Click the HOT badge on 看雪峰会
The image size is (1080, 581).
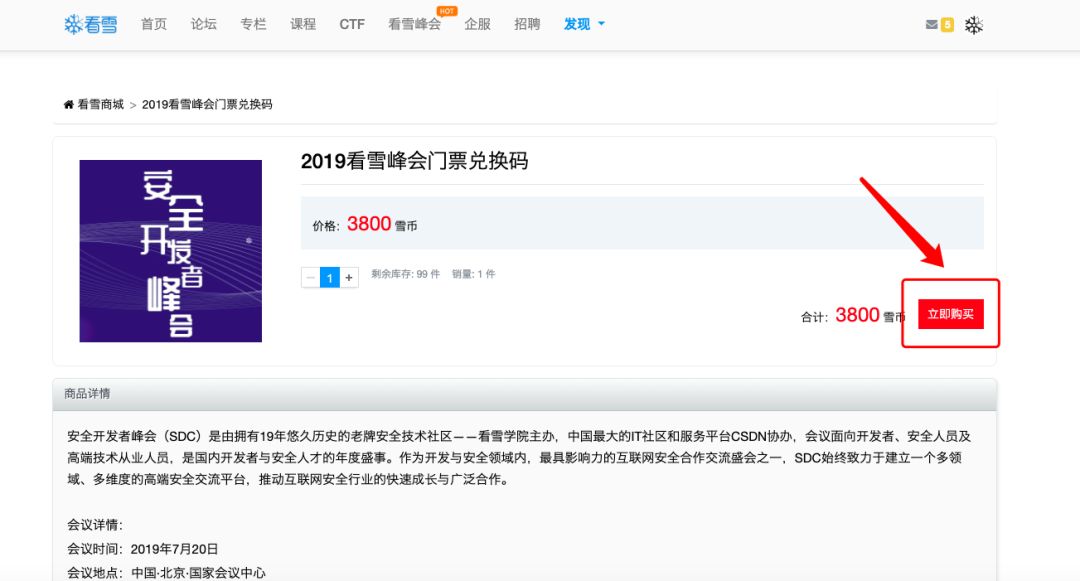pos(446,11)
